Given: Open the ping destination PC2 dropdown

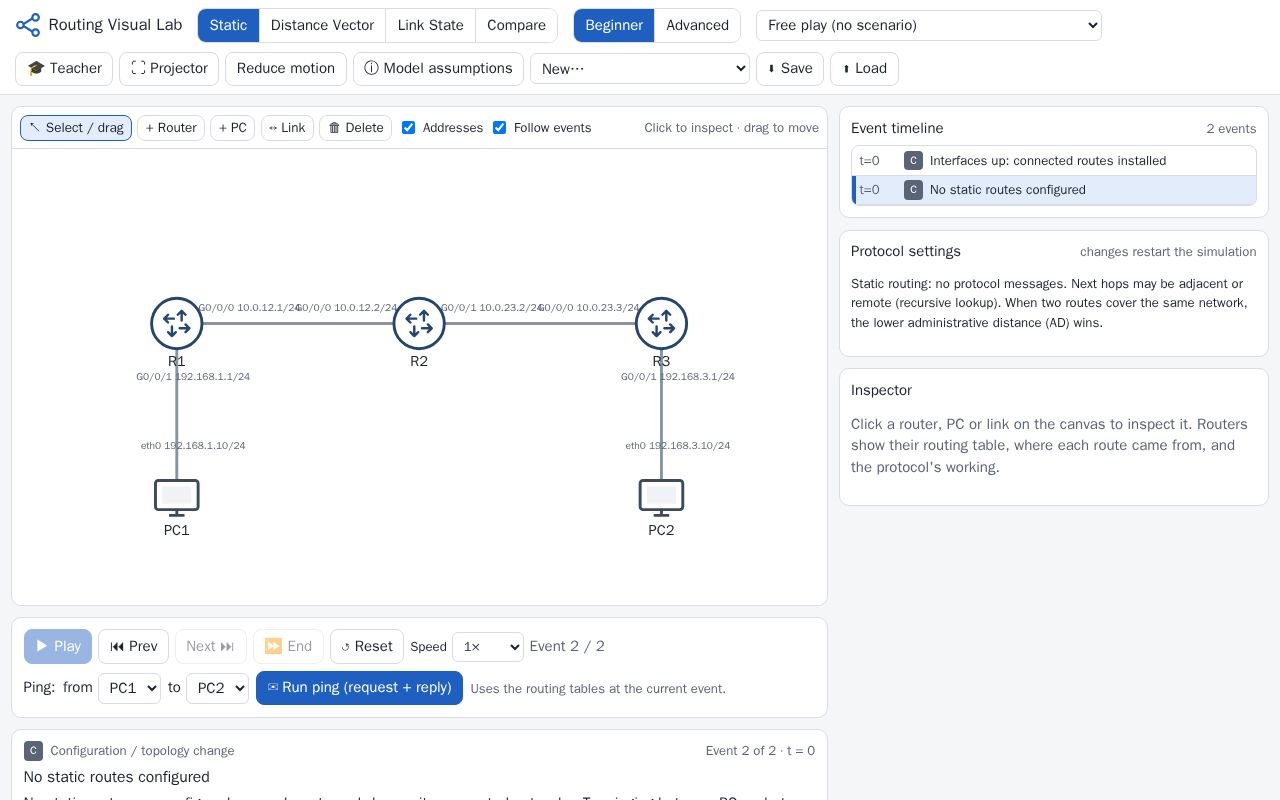Looking at the screenshot, I should pos(217,688).
